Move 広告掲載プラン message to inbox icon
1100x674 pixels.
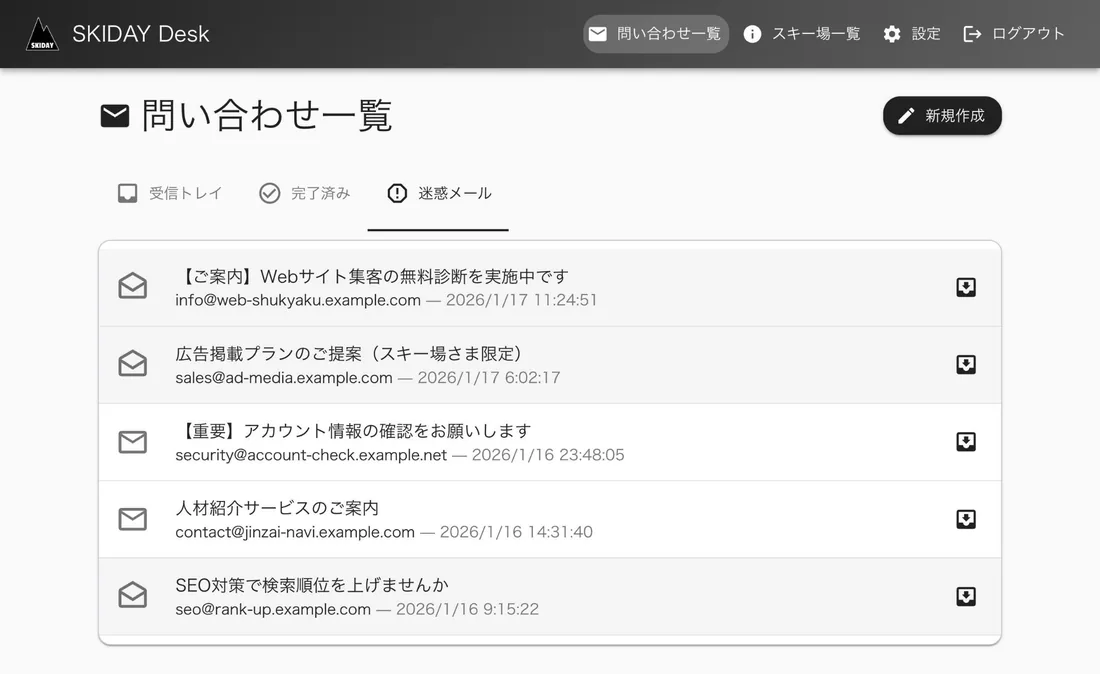[966, 364]
